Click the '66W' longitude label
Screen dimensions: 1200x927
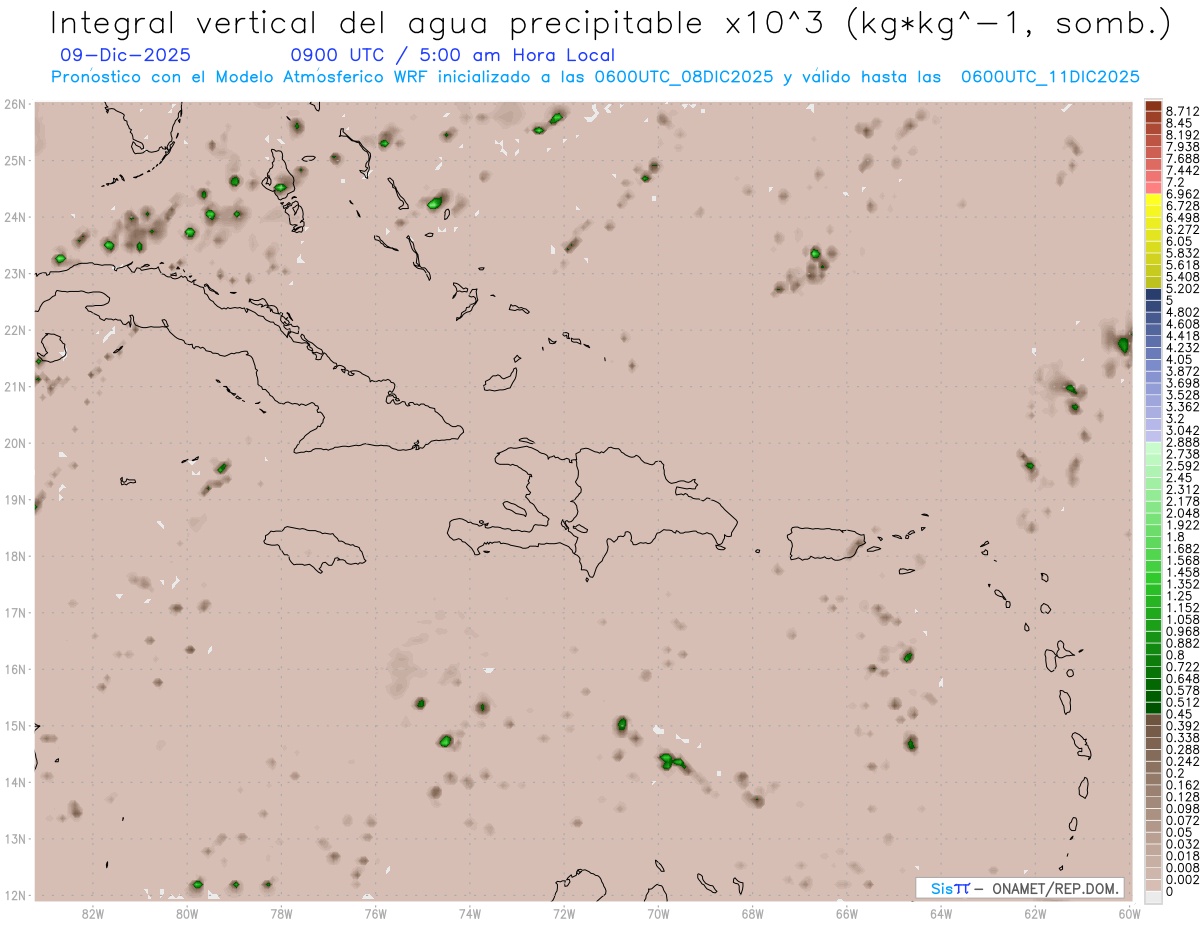(847, 912)
